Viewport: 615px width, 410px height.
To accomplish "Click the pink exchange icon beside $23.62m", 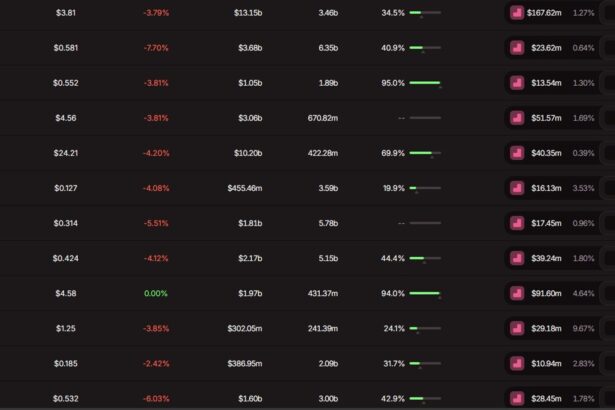I will pyautogui.click(x=517, y=48).
